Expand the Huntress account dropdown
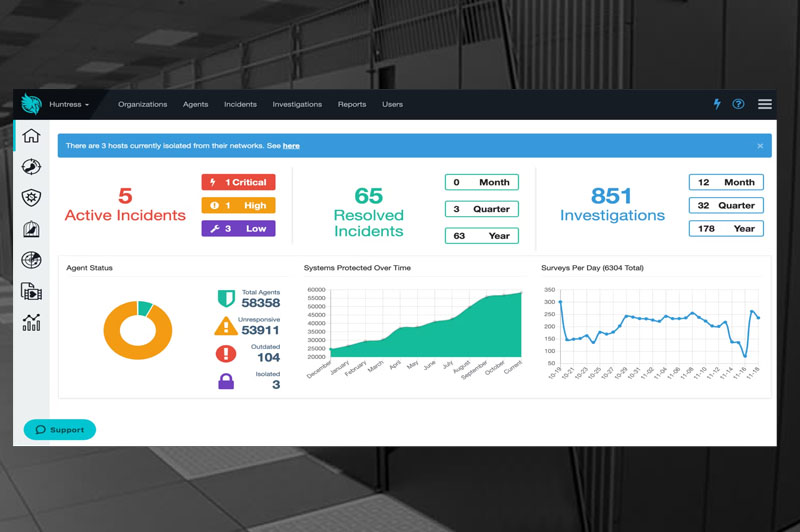The image size is (800, 532). 69,104
